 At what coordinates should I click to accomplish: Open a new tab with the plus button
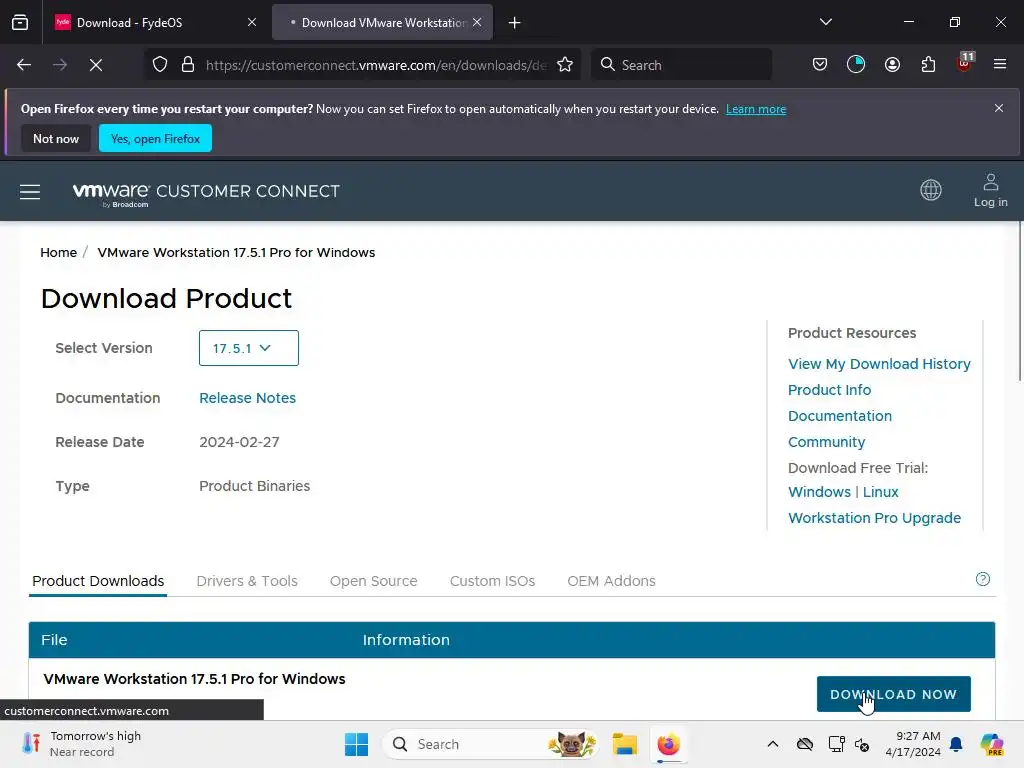point(515,23)
